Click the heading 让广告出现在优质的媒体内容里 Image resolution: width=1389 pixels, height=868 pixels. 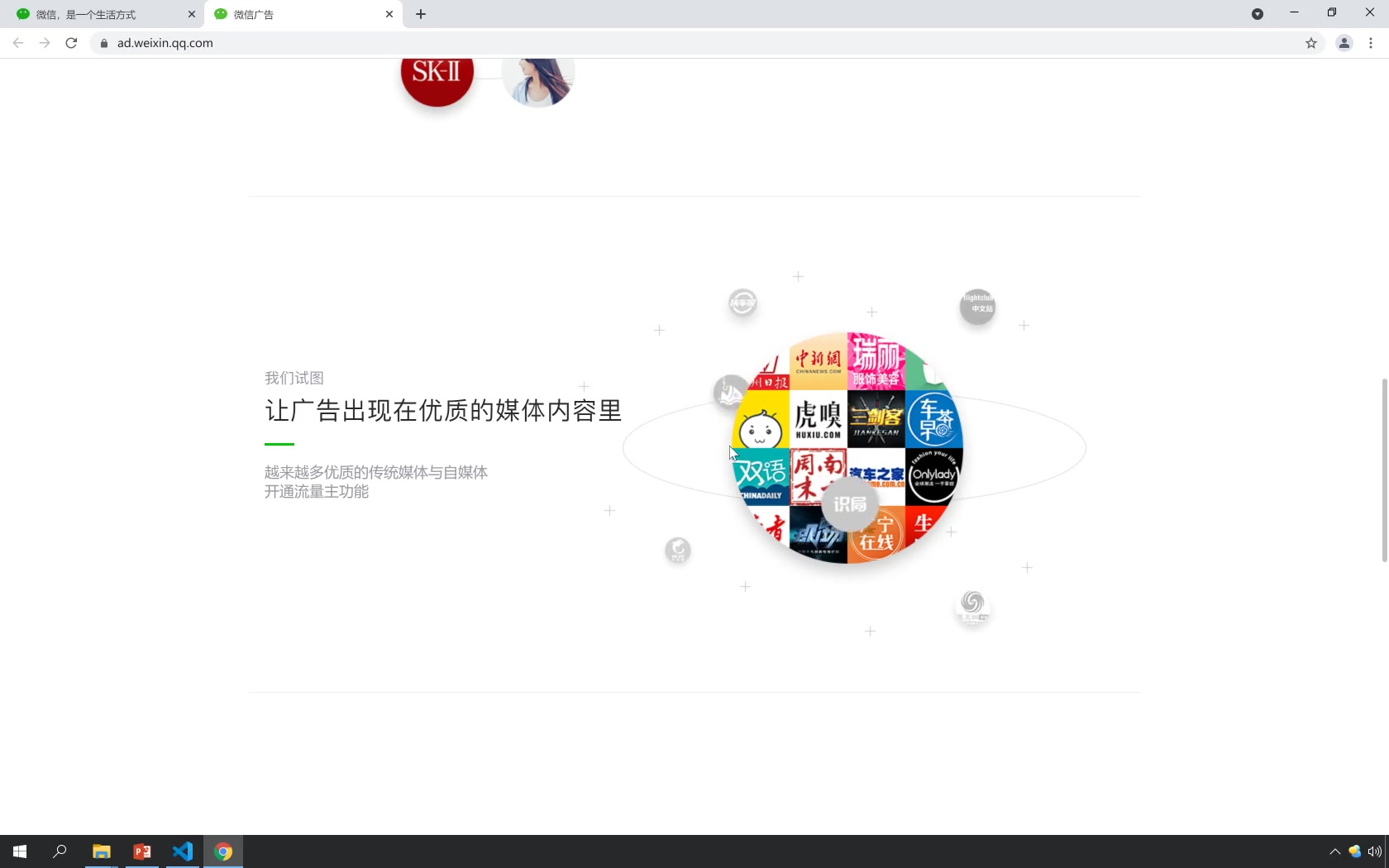(x=443, y=411)
